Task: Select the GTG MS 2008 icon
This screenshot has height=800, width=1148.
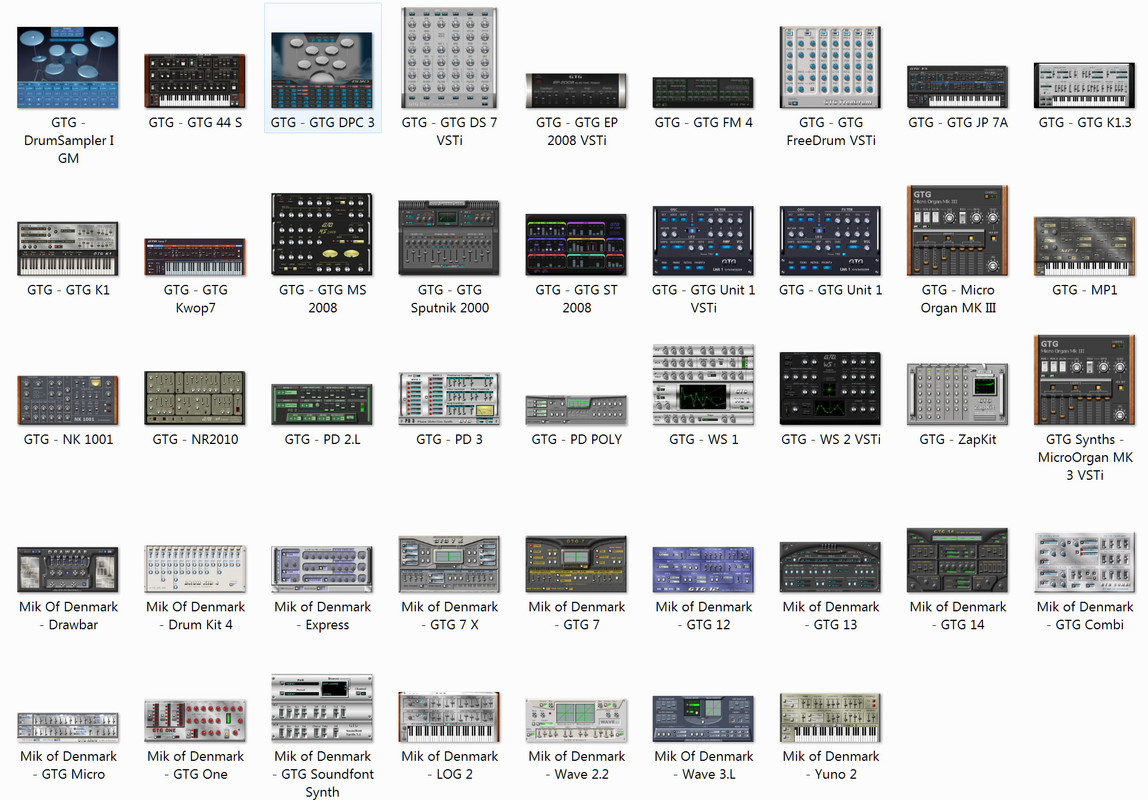Action: point(321,234)
